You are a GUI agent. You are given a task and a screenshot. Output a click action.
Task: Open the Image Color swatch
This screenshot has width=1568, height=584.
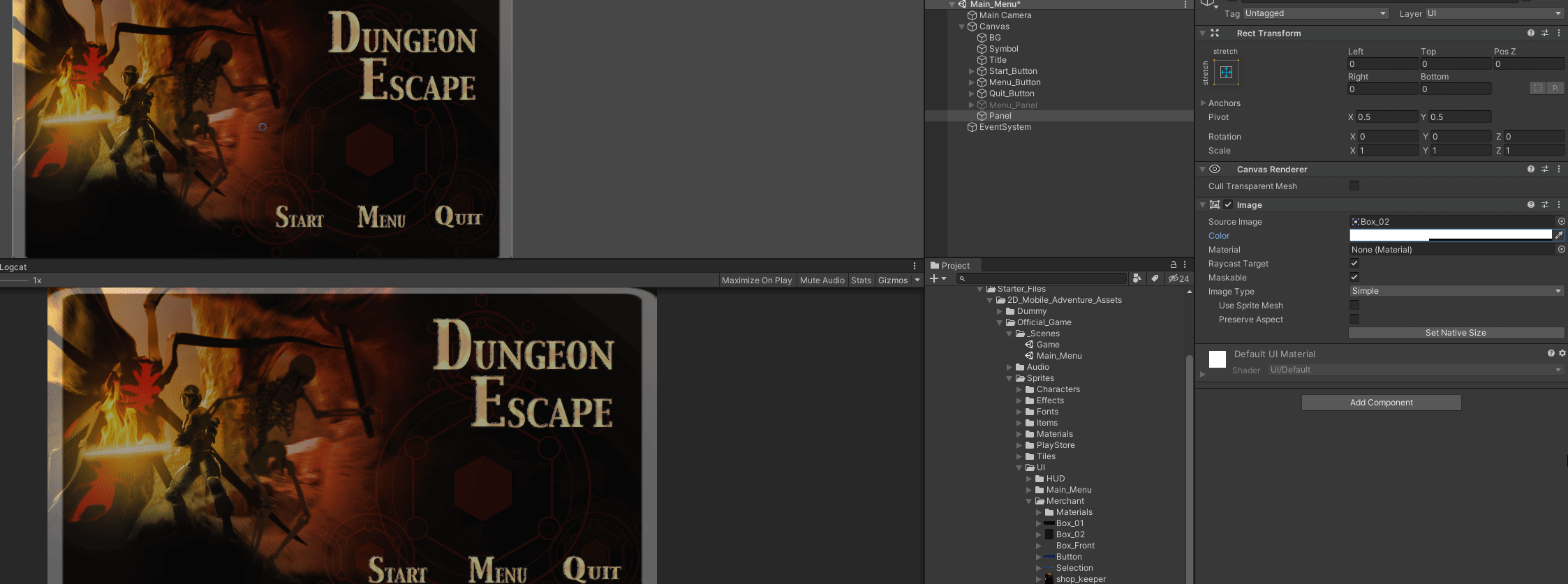click(x=1450, y=235)
